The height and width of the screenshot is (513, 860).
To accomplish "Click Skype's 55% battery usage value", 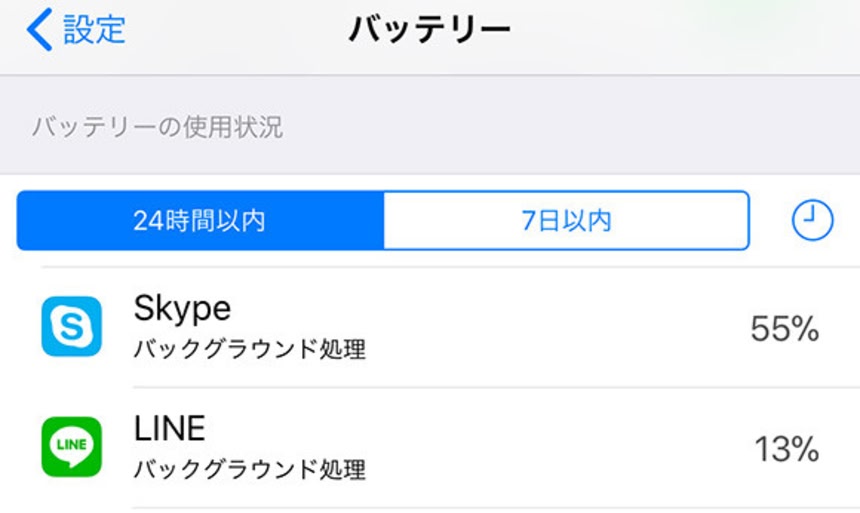I will (x=785, y=329).
